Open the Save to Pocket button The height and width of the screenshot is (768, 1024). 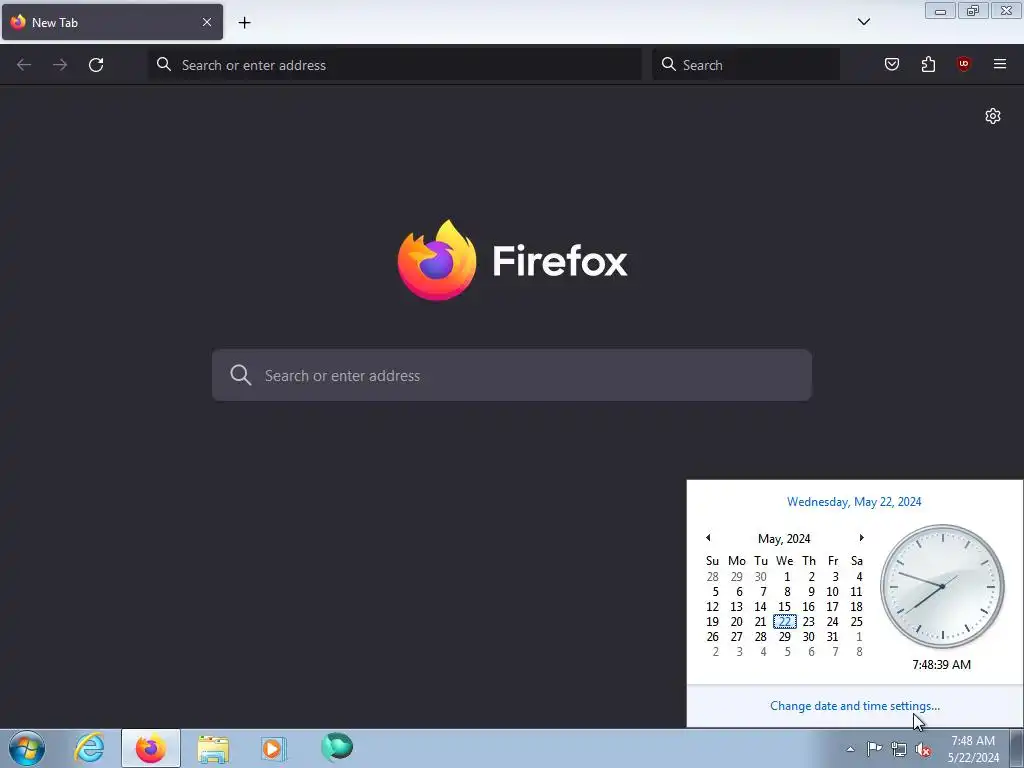(891, 64)
